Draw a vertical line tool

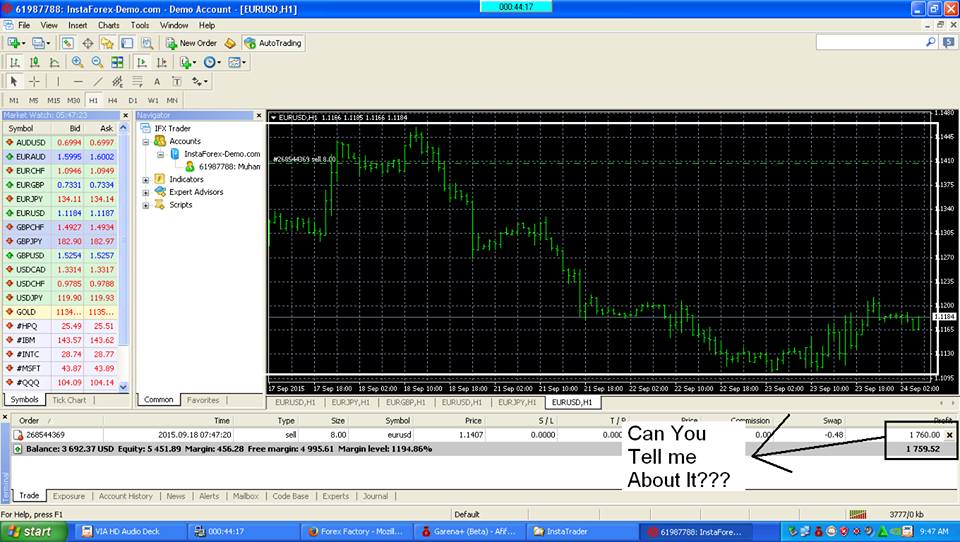(58, 81)
